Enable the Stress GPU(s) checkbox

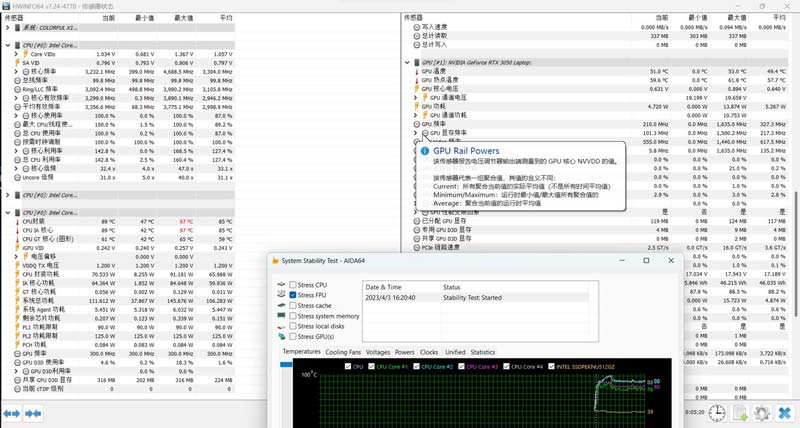pyautogui.click(x=293, y=337)
